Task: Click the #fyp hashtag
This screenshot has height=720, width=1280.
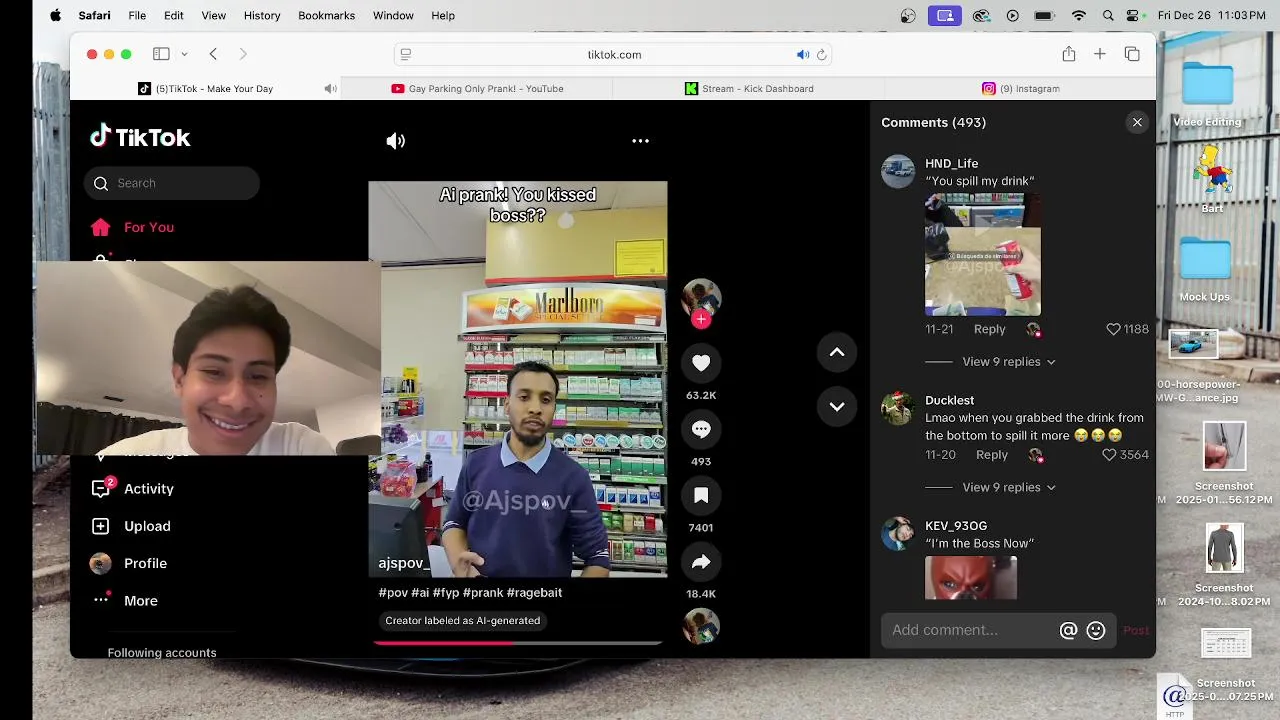Action: point(446,593)
